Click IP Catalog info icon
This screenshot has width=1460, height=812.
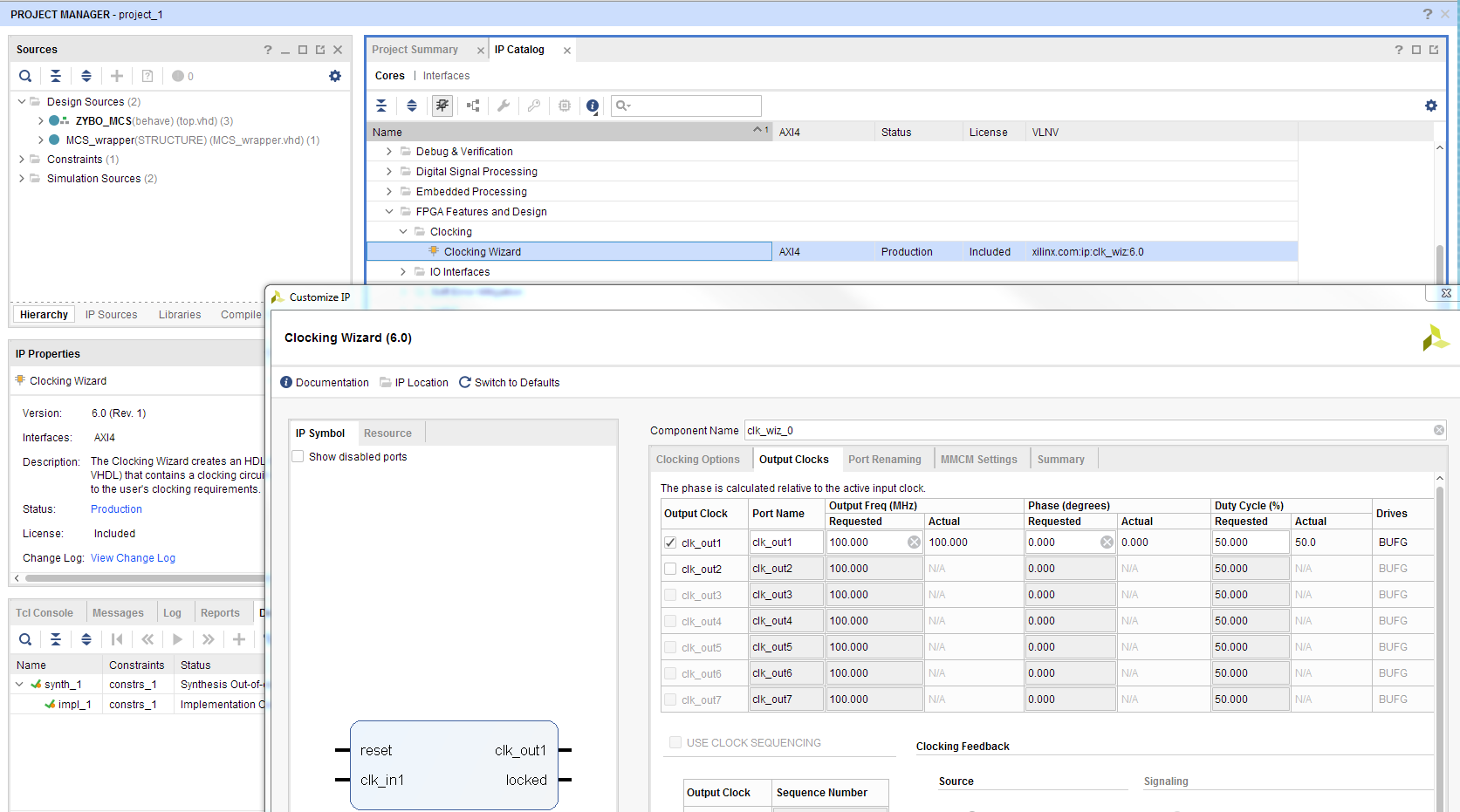coord(593,106)
